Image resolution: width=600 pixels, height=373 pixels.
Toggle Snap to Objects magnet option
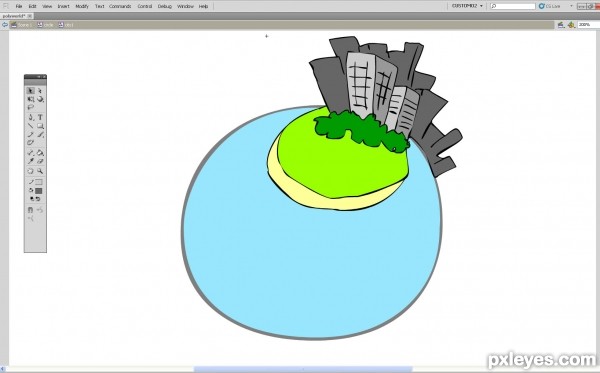(x=31, y=210)
